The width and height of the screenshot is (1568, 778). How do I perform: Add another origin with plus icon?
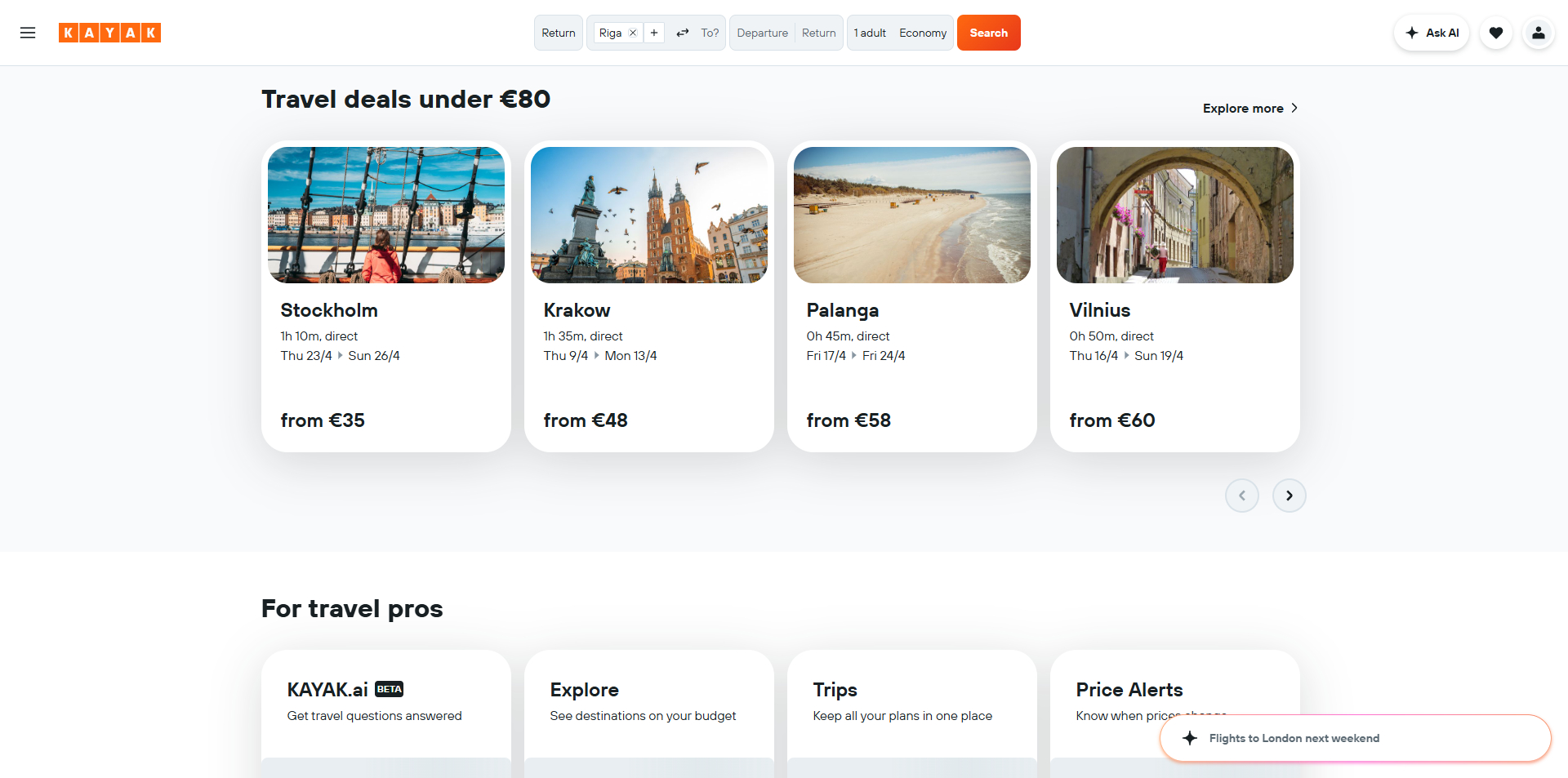(x=654, y=33)
